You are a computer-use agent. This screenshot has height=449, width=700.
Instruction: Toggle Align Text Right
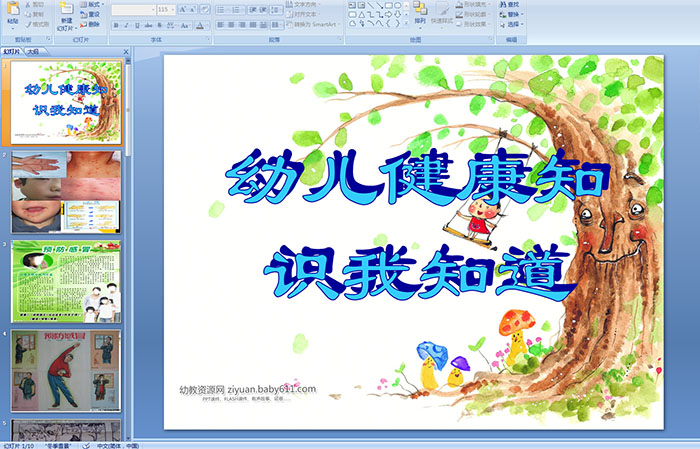(x=242, y=25)
